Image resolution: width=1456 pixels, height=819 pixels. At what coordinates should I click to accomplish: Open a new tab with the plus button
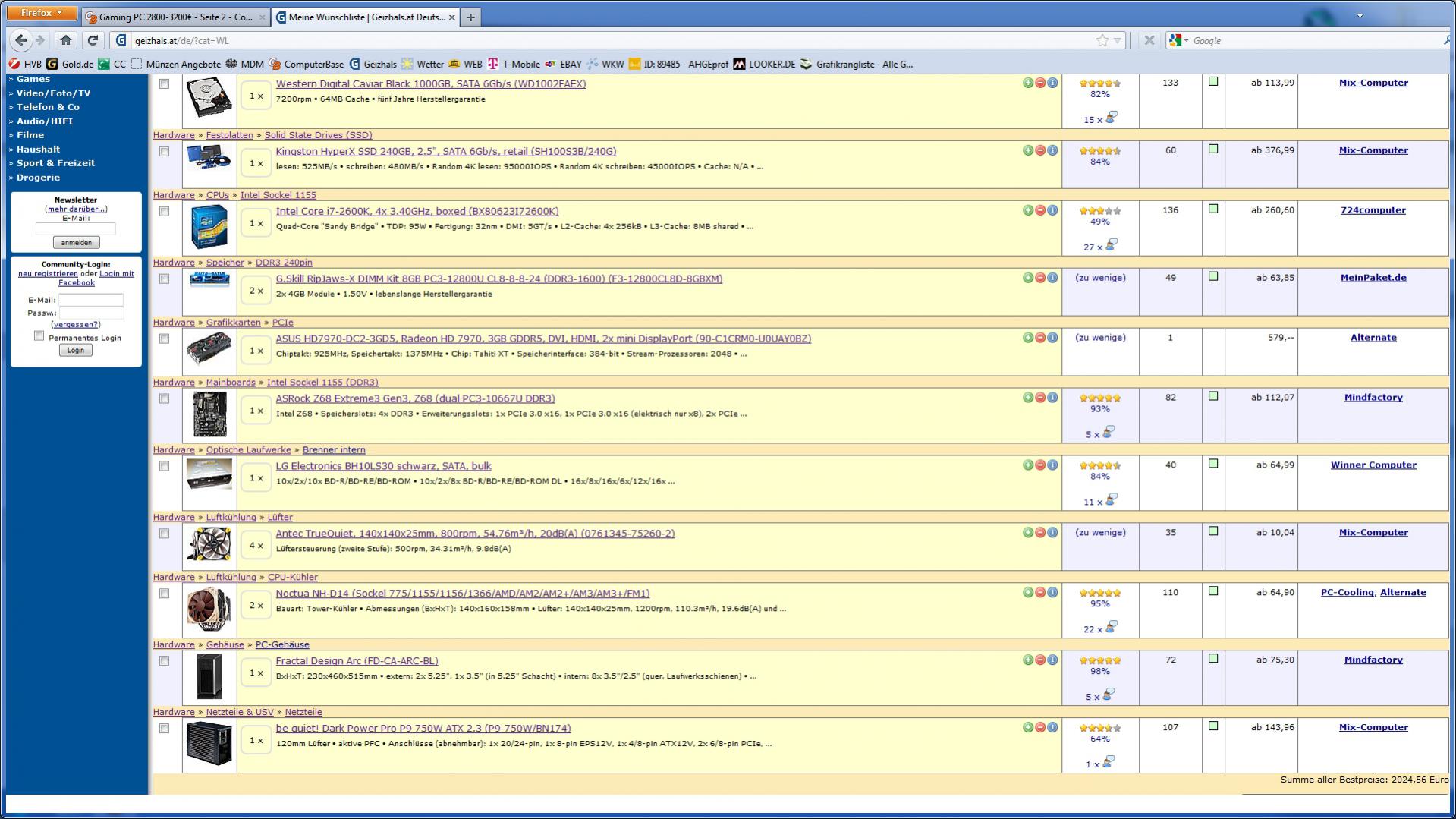pos(470,17)
